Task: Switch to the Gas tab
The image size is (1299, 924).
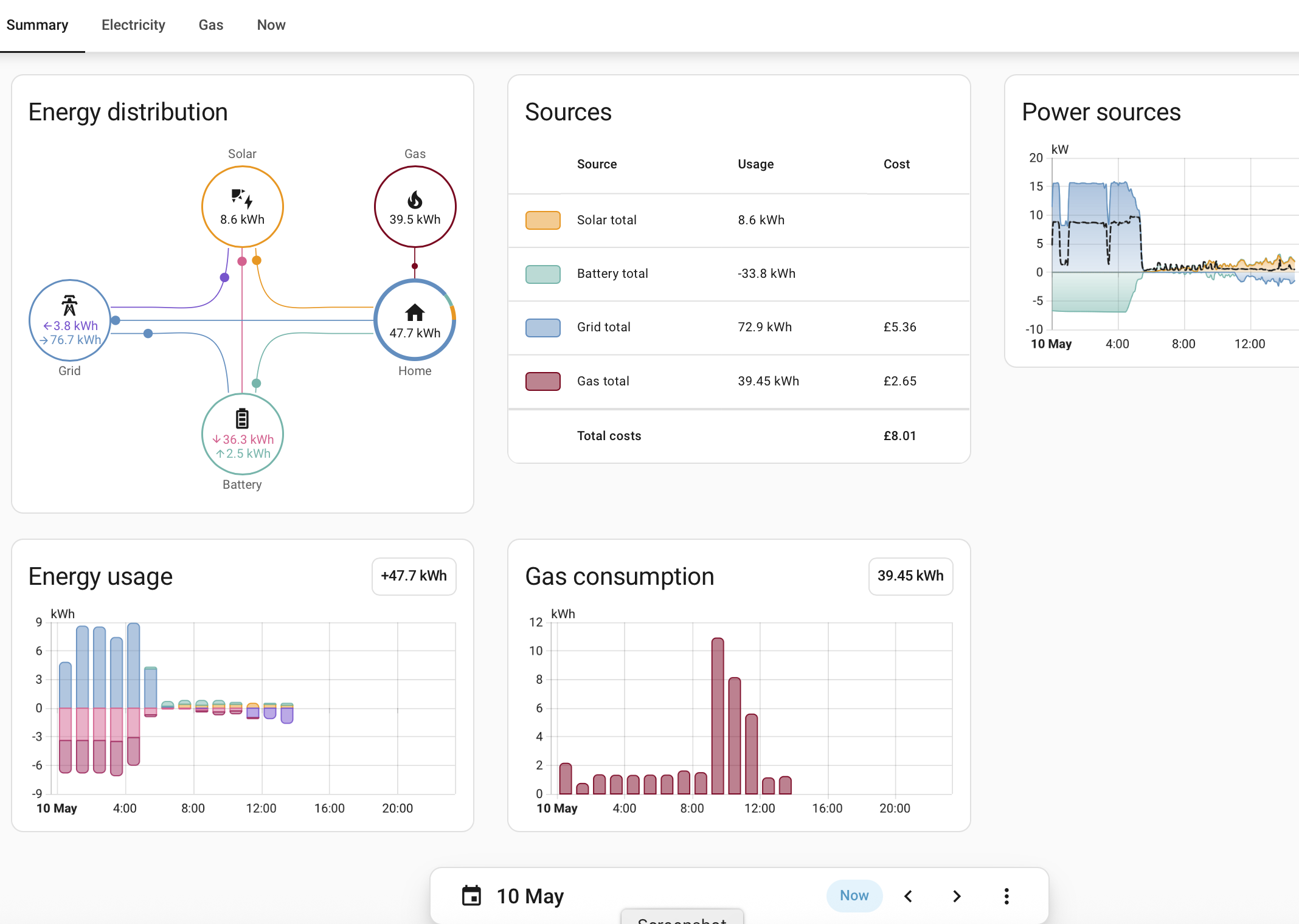Action: pos(211,25)
